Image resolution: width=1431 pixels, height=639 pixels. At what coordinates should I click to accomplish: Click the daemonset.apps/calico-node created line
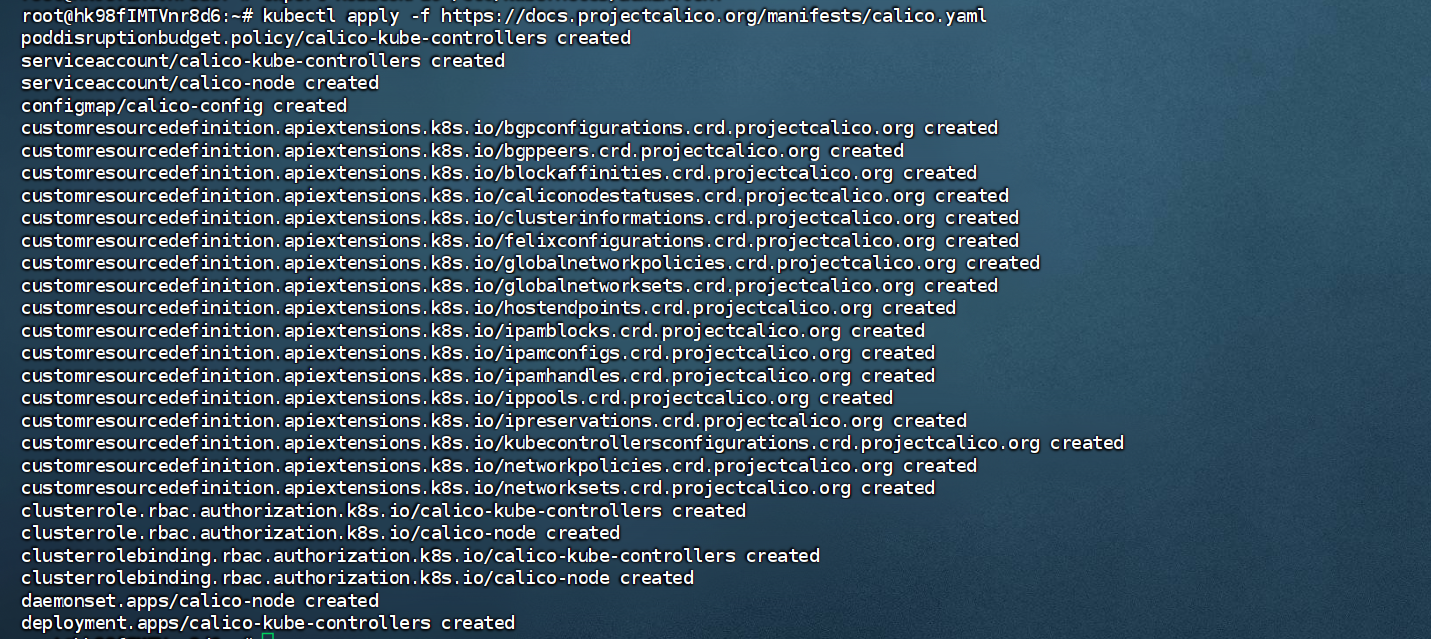200,601
